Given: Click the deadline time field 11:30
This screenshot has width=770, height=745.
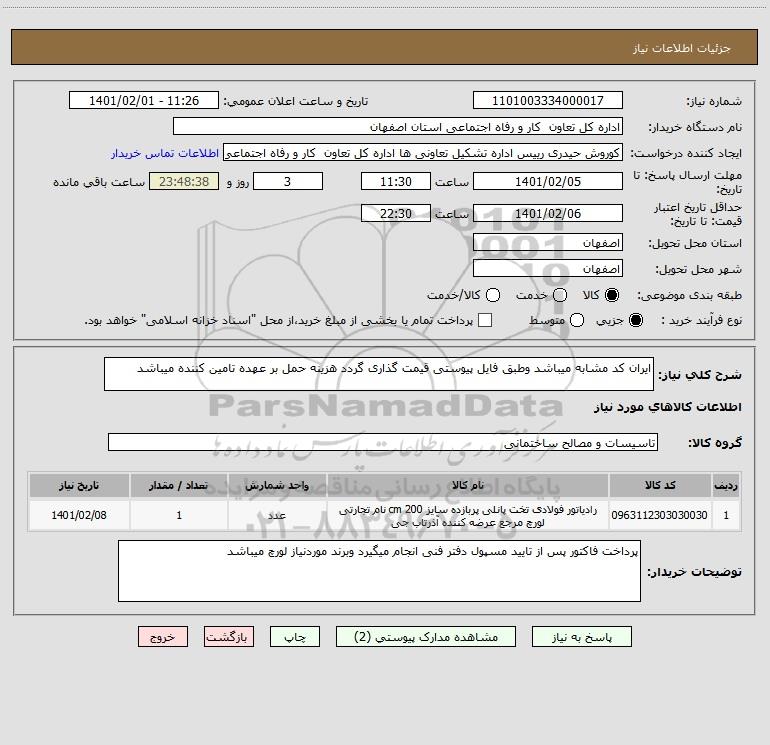Looking at the screenshot, I should [x=396, y=181].
